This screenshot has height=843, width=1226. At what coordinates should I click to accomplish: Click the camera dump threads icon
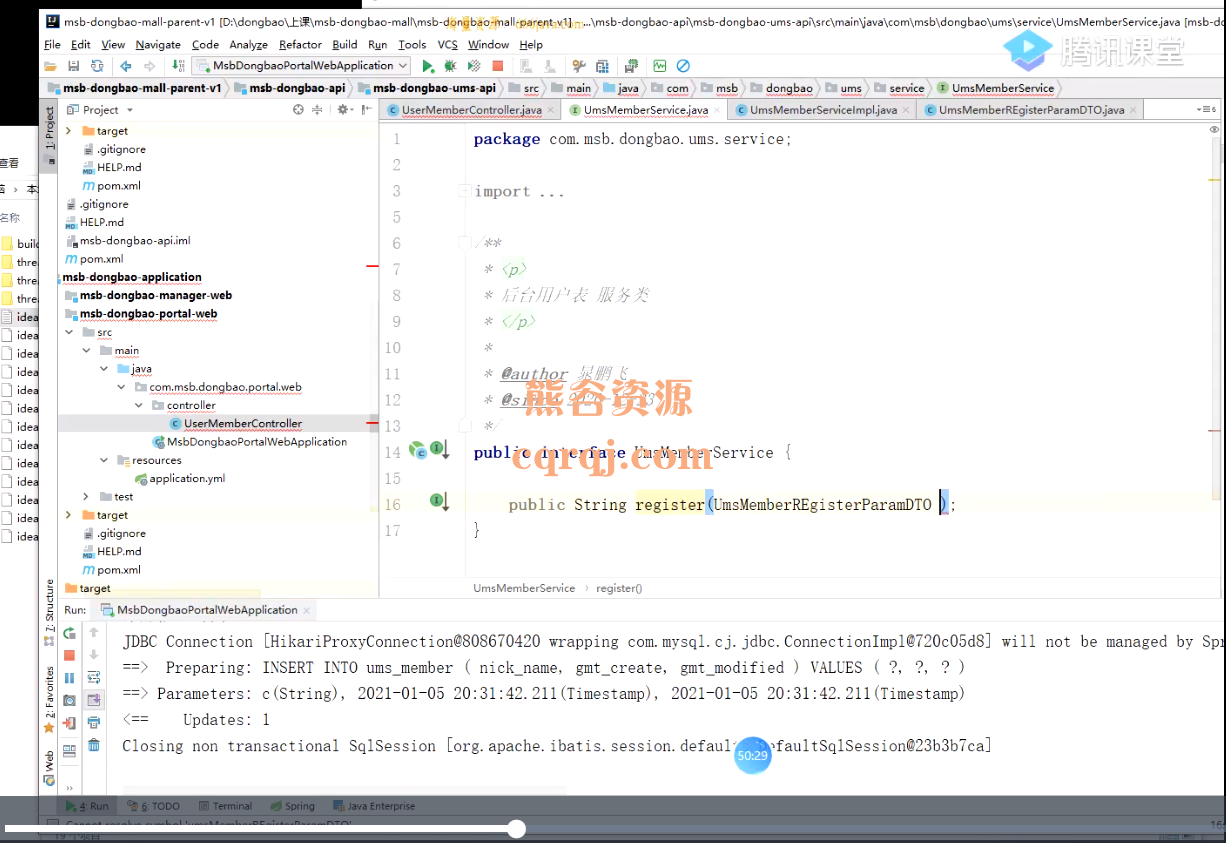[69, 700]
